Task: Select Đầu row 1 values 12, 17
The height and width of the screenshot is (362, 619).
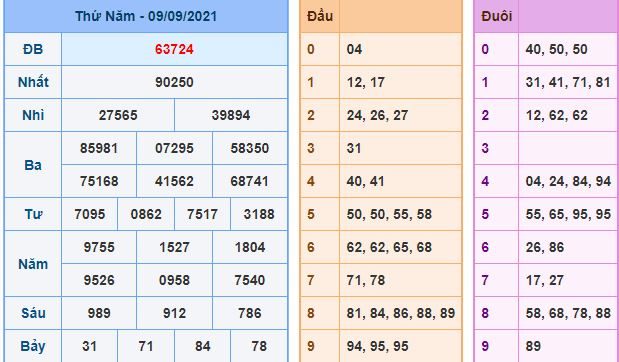Action: click(x=366, y=82)
